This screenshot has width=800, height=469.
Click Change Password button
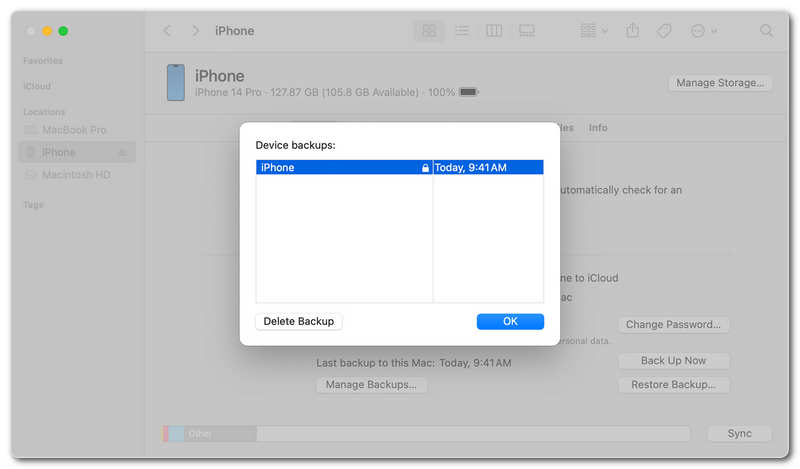pos(673,325)
